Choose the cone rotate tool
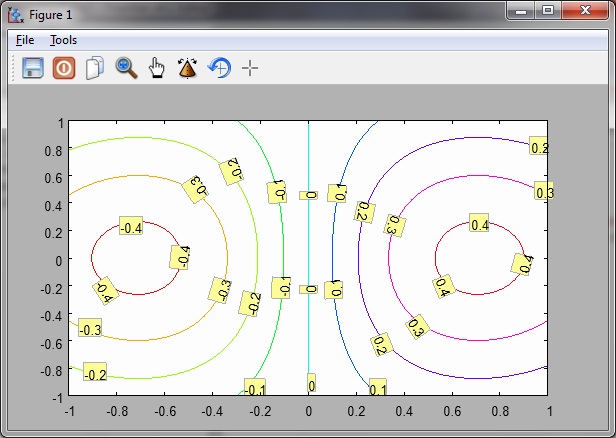This screenshot has width=616, height=438. (187, 68)
